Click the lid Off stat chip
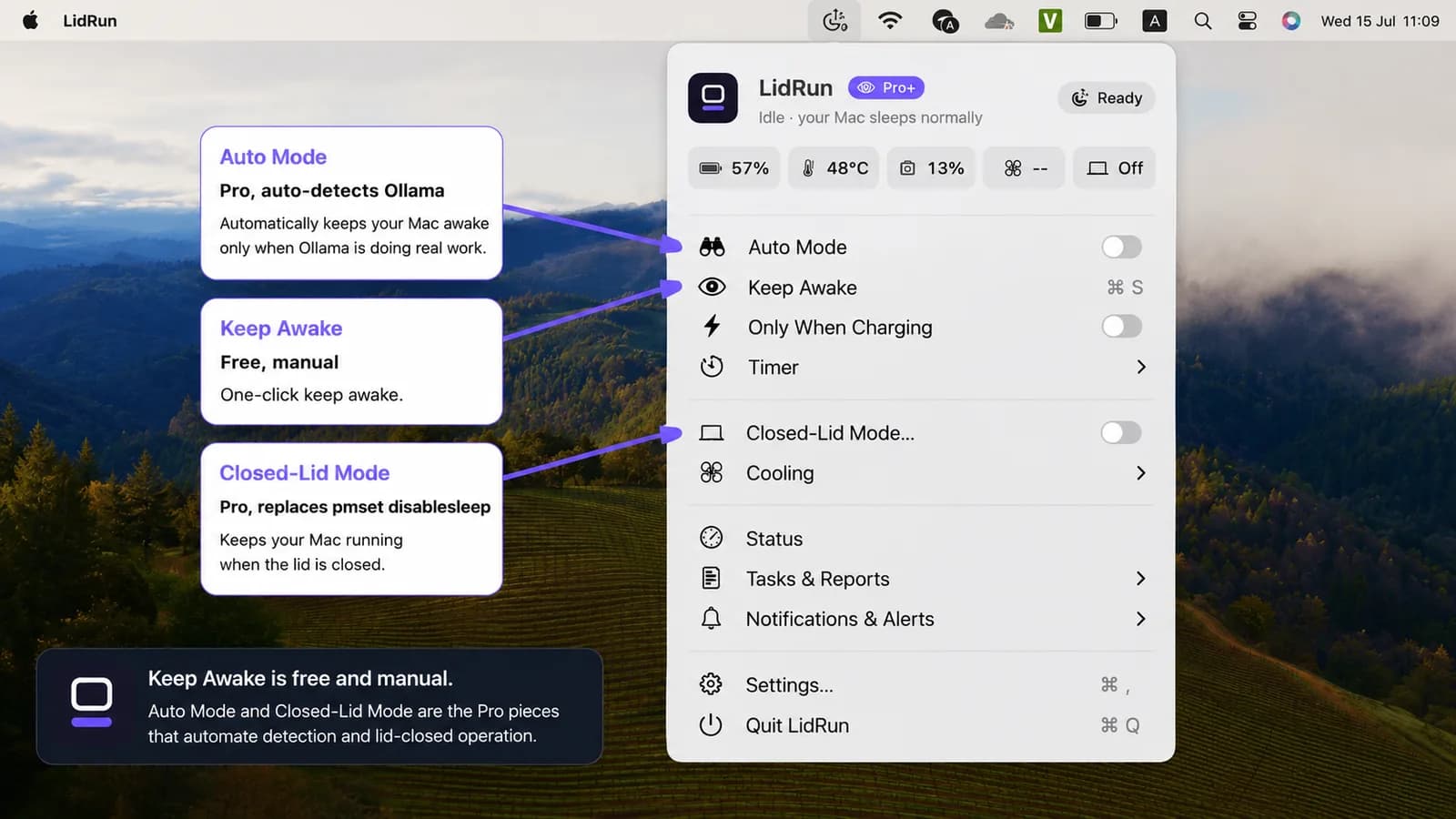 (1114, 168)
